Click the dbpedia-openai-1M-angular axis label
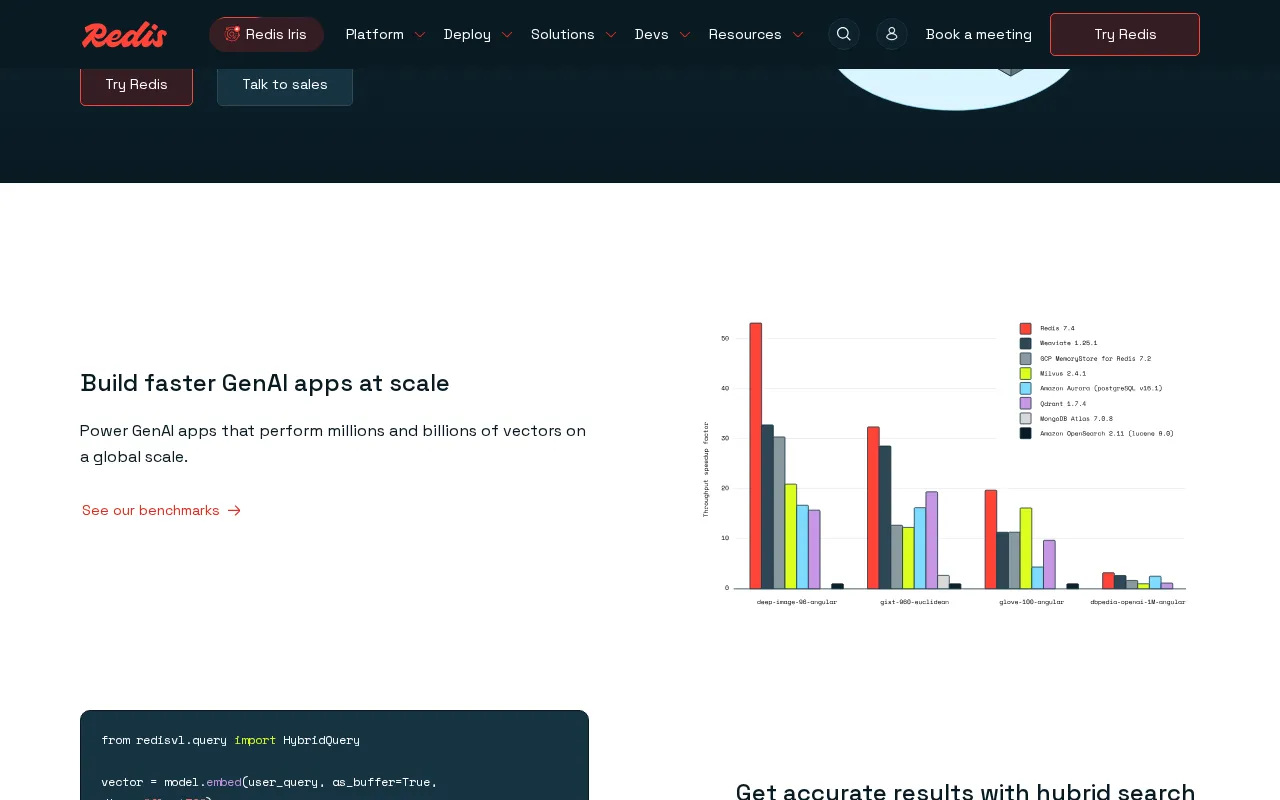The image size is (1280, 800). [x=1138, y=602]
